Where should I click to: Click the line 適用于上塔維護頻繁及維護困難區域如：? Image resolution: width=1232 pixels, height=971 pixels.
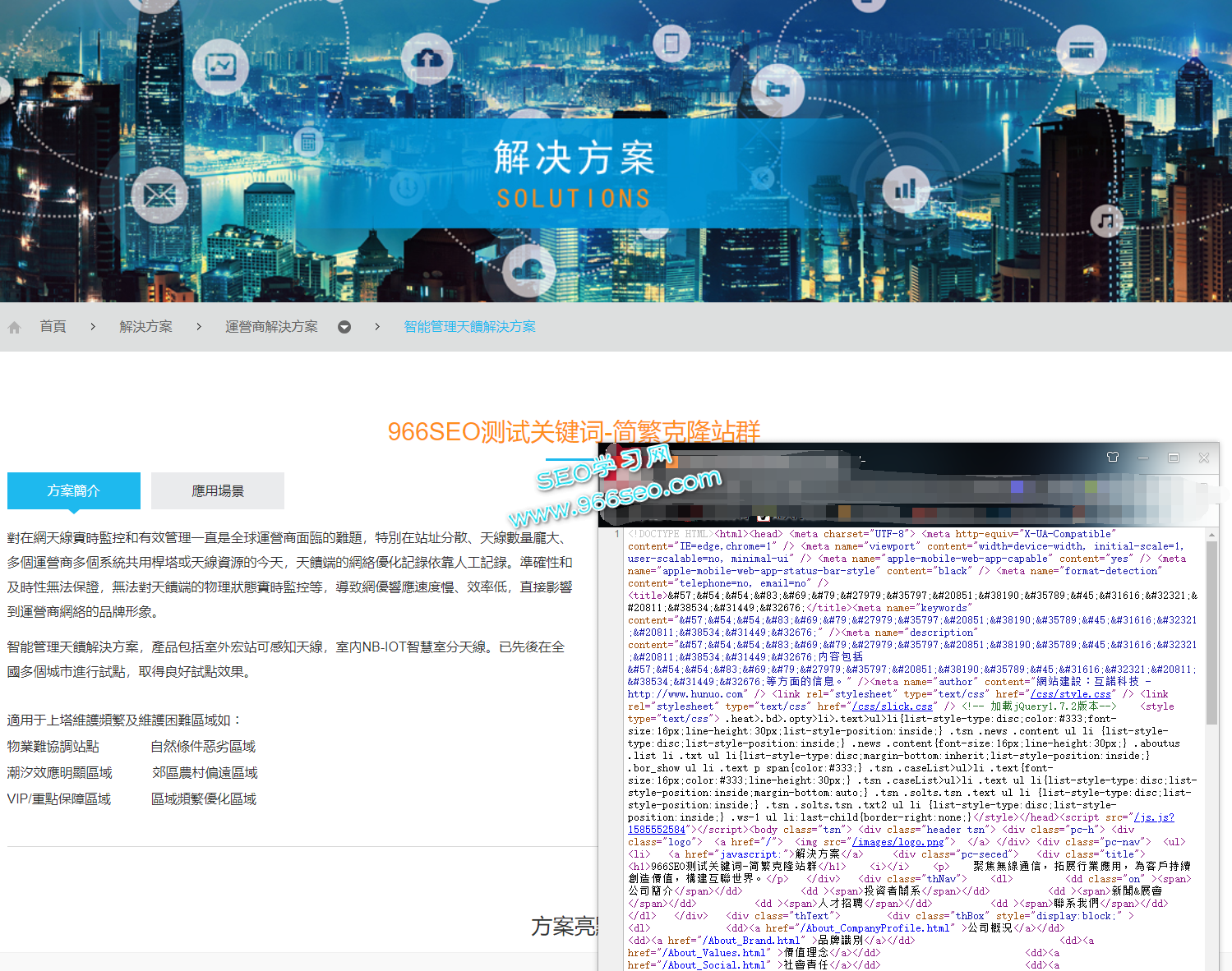pyautogui.click(x=126, y=720)
